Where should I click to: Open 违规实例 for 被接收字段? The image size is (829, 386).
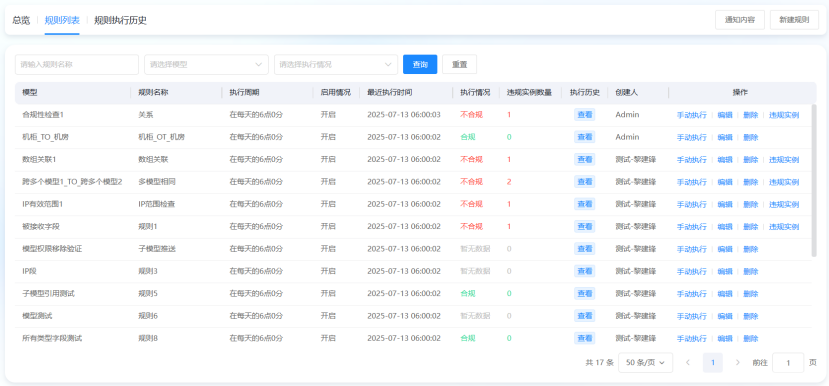coord(784,227)
